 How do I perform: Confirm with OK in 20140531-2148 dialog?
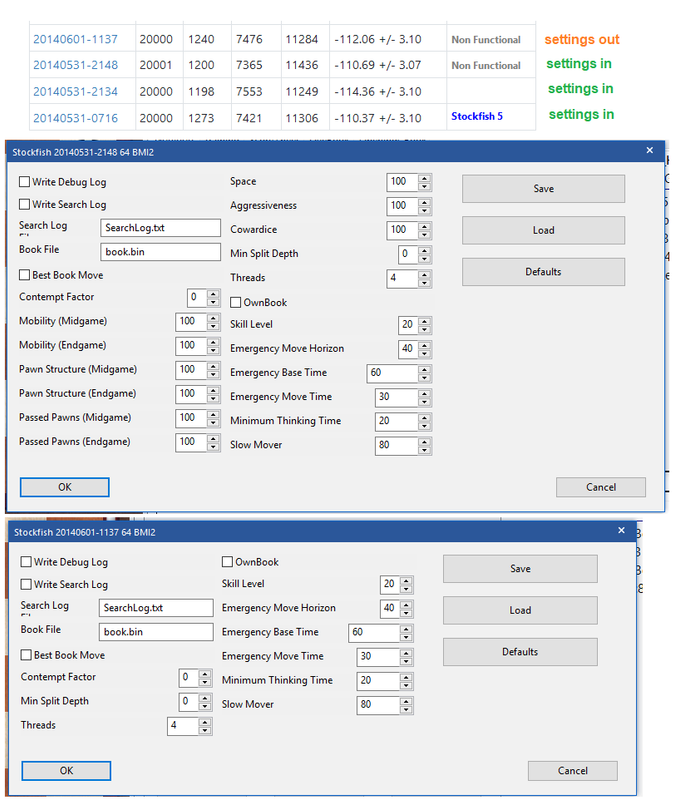64,487
